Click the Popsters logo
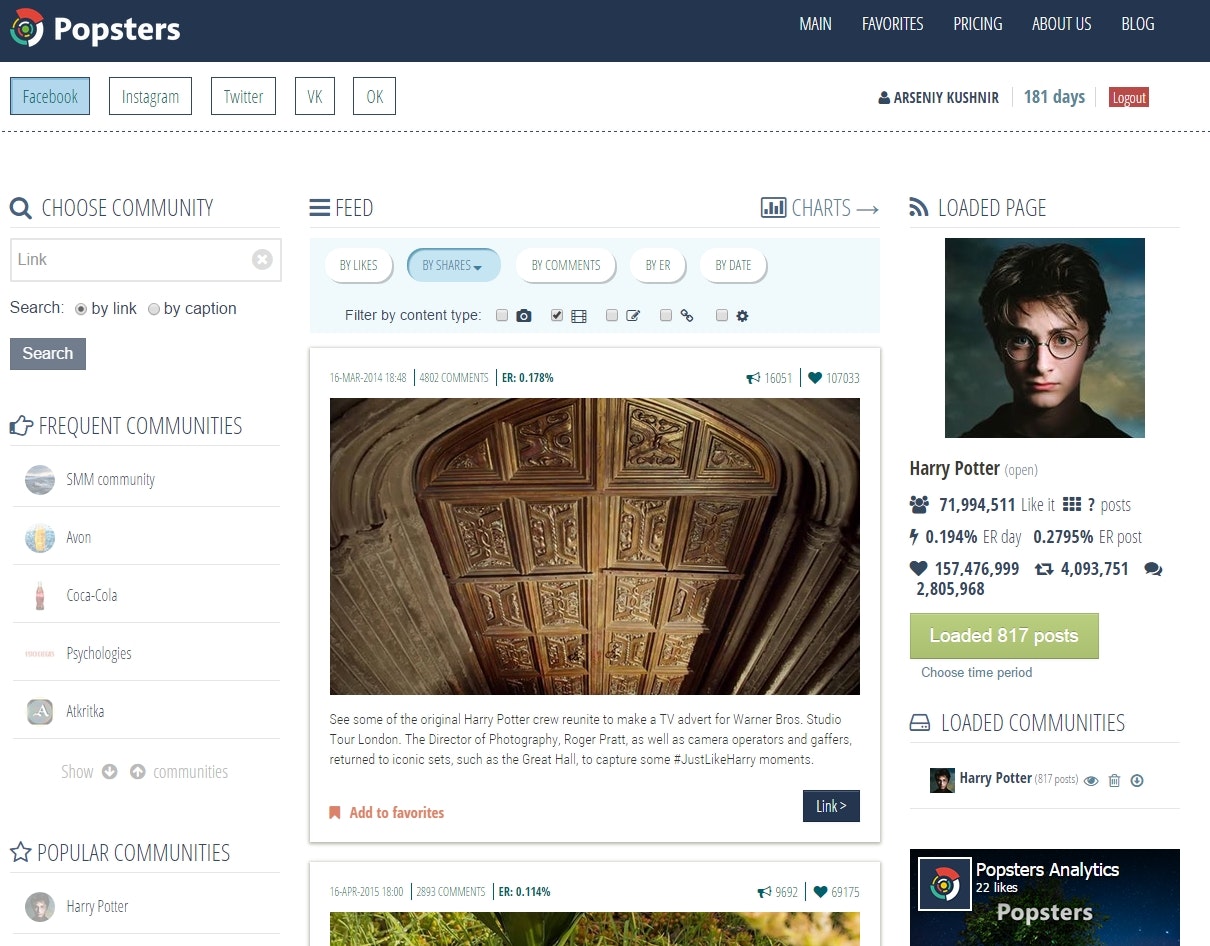 (96, 28)
